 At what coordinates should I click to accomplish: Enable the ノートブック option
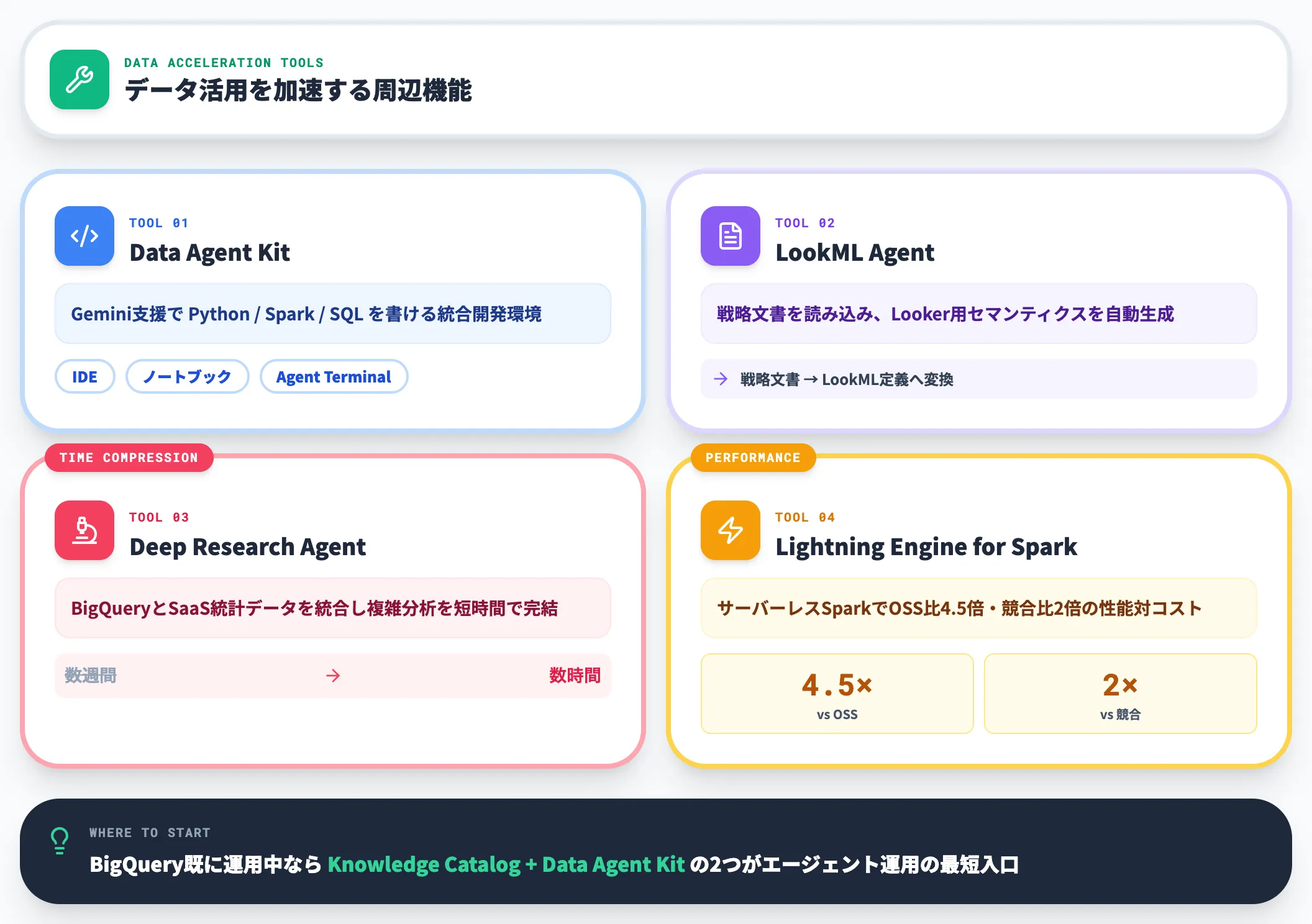pyautogui.click(x=187, y=376)
